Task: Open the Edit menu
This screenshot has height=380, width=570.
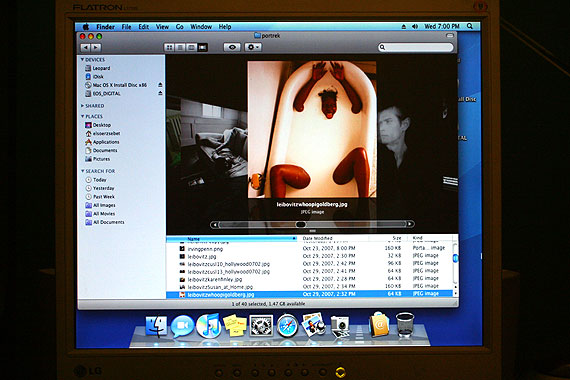Action: 144,27
